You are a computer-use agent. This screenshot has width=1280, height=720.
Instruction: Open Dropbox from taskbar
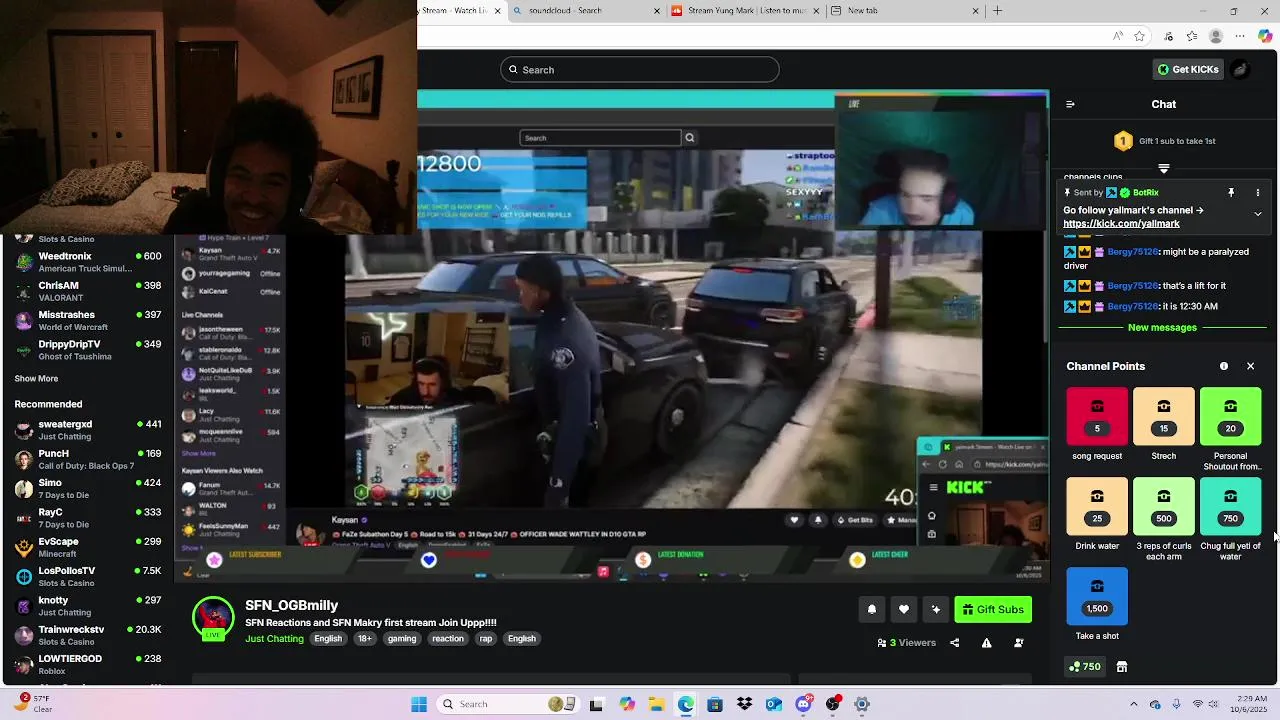744,704
